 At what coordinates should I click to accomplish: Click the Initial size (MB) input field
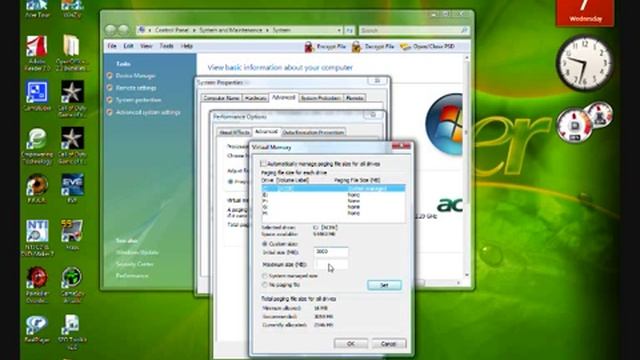331,252
